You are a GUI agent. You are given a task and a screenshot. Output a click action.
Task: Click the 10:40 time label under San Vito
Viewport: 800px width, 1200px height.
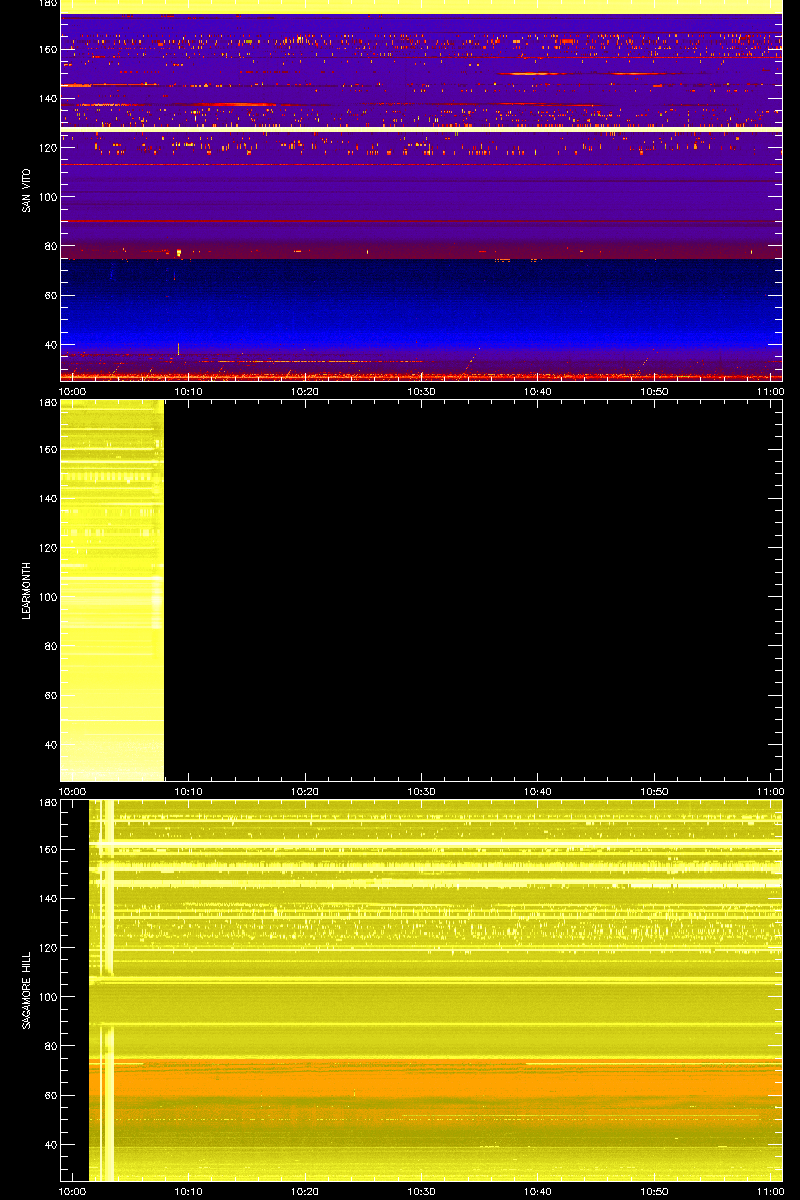click(x=538, y=392)
